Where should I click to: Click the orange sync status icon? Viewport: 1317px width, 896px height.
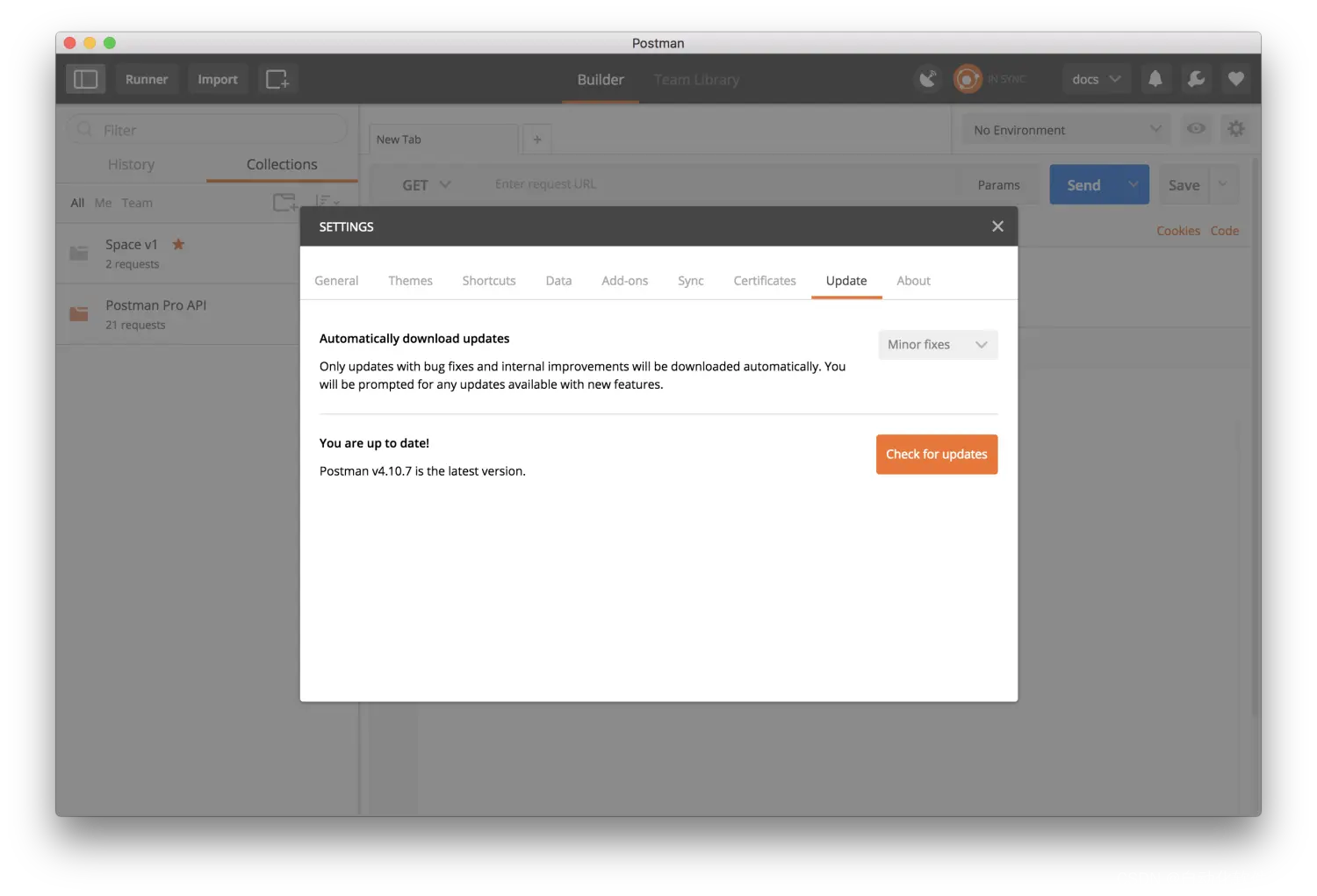968,79
